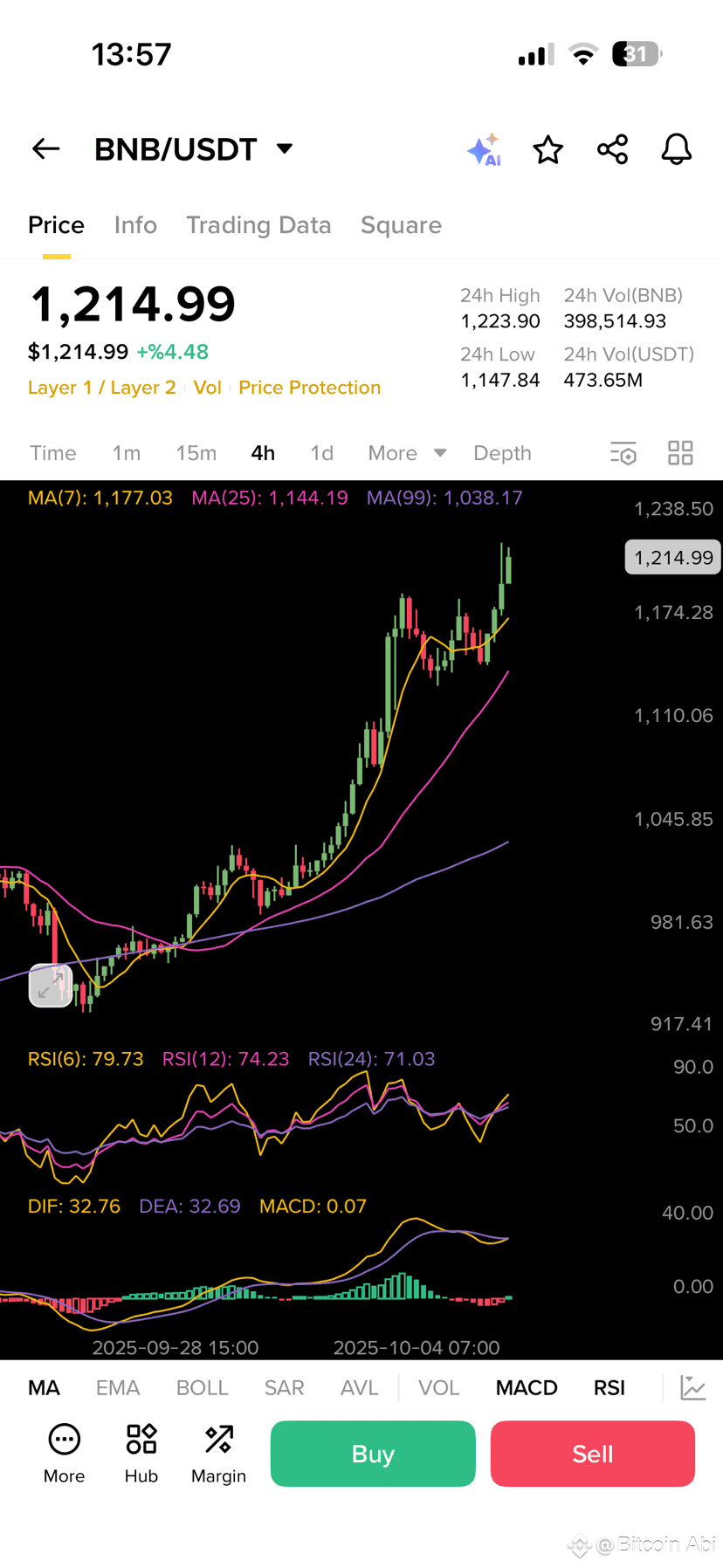Add BNB/USDT to favorites with star
This screenshot has height=1568, width=723.
coord(548,149)
